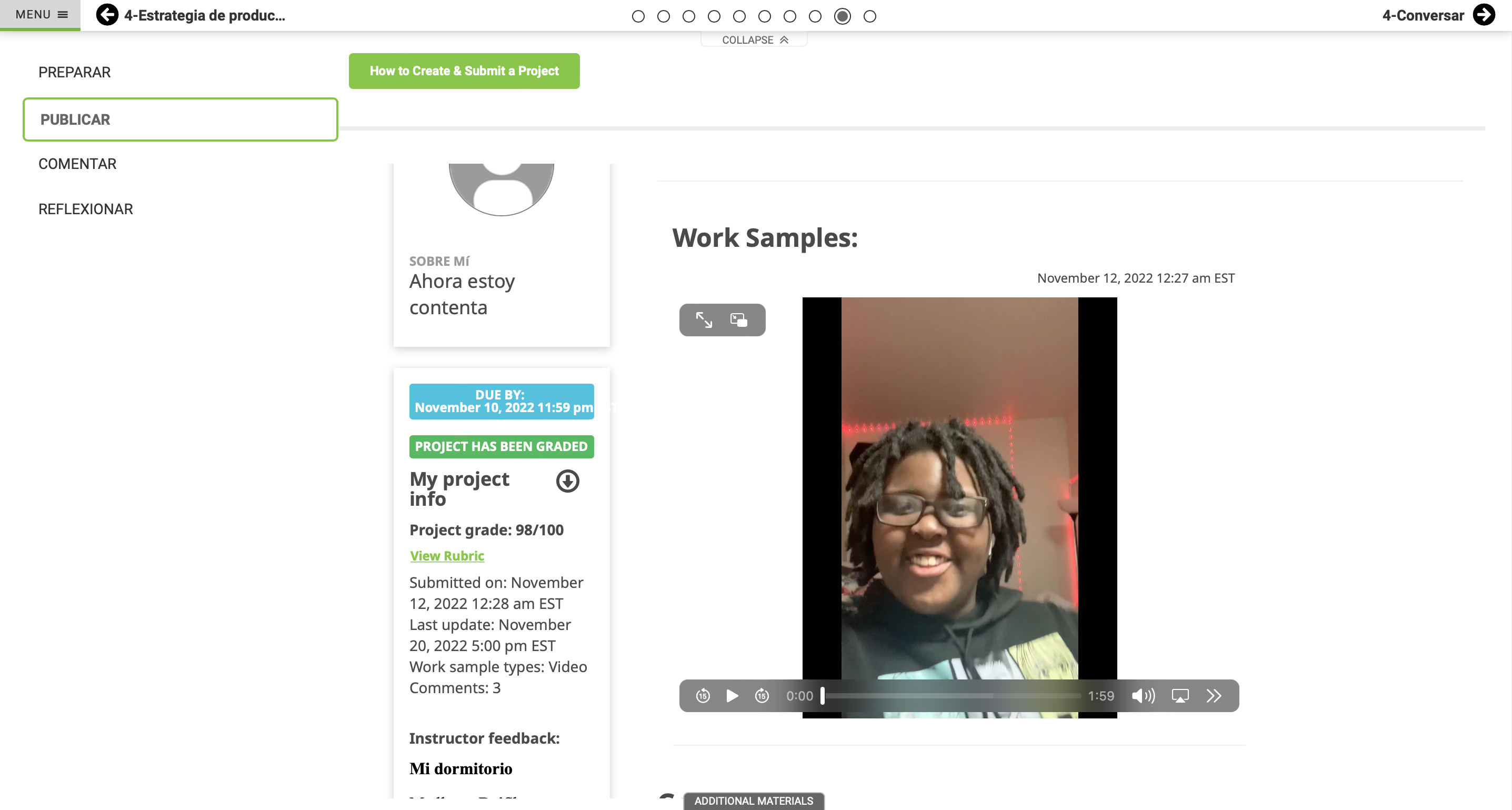Viewport: 1512px width, 810px height.
Task: Mute the video volume
Action: [x=1144, y=696]
